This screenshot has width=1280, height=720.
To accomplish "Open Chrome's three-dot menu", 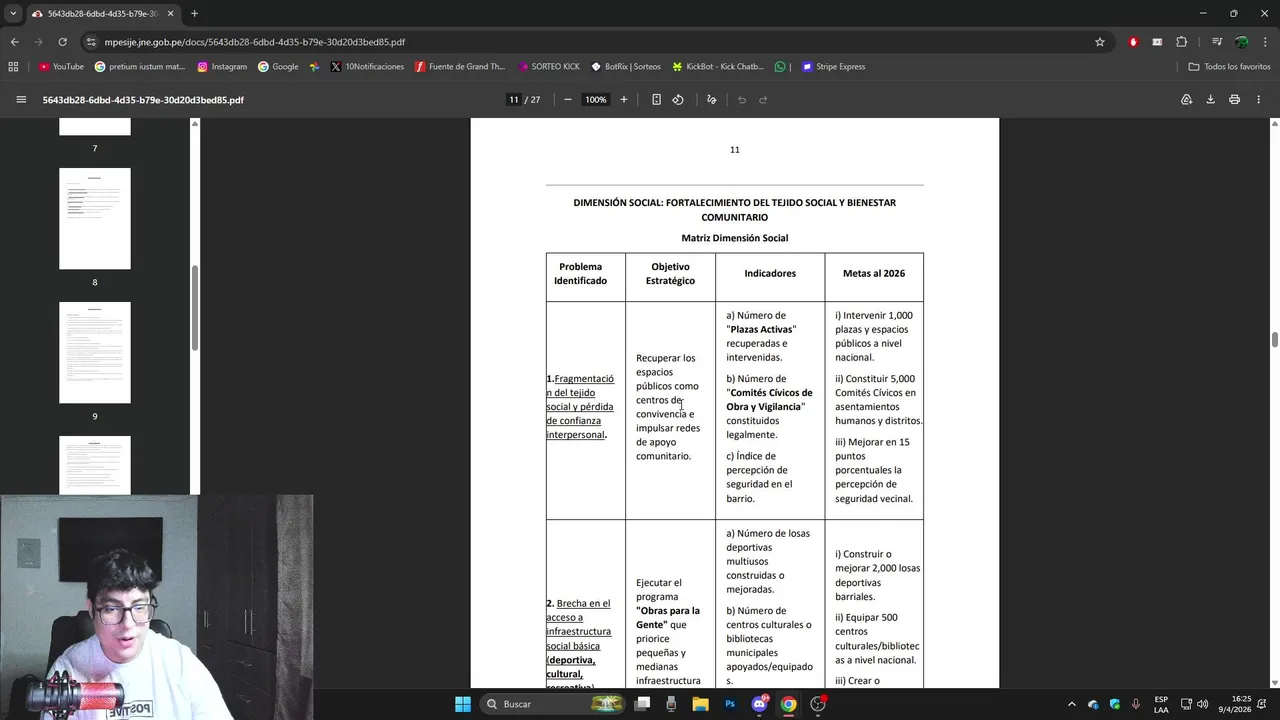I will [1265, 42].
